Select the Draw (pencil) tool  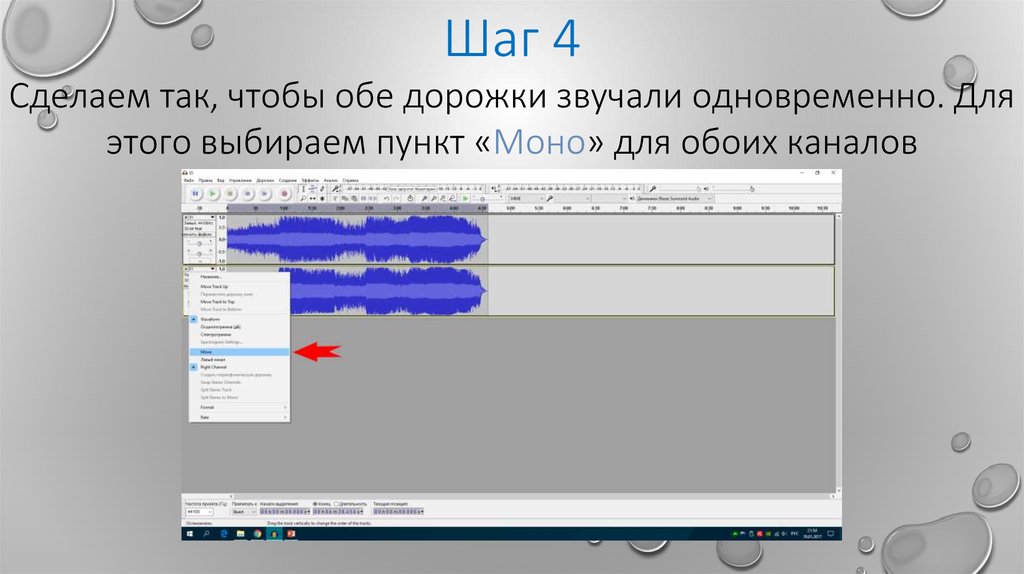[322, 189]
